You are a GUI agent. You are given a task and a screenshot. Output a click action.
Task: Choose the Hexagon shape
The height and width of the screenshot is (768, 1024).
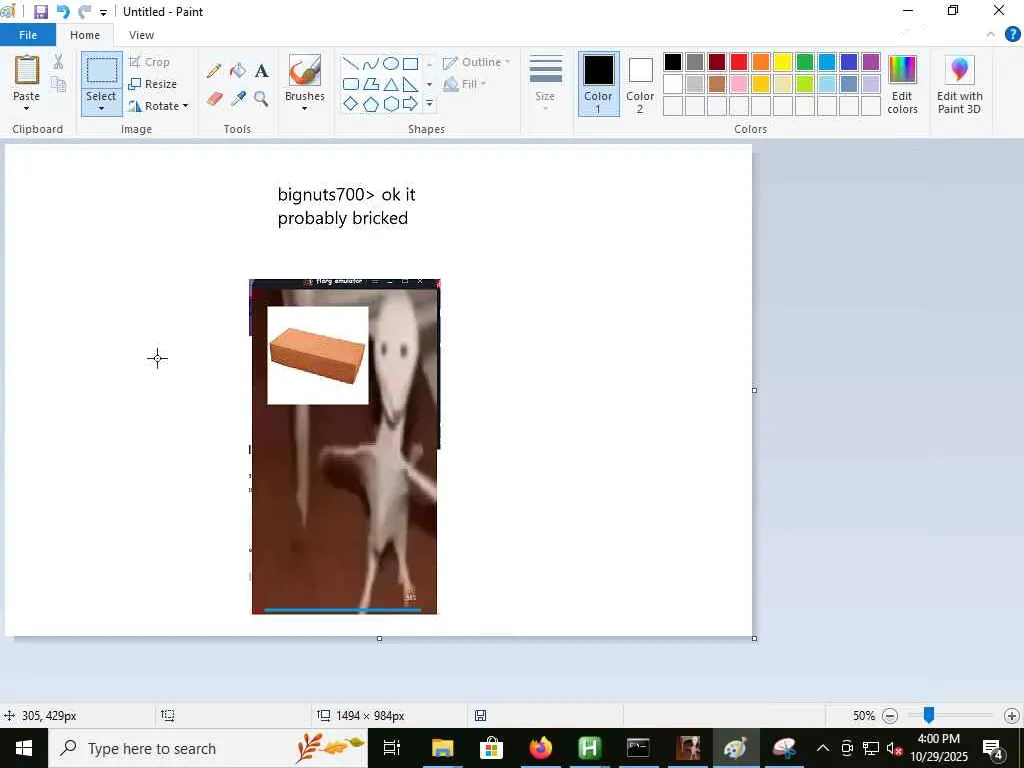[391, 104]
